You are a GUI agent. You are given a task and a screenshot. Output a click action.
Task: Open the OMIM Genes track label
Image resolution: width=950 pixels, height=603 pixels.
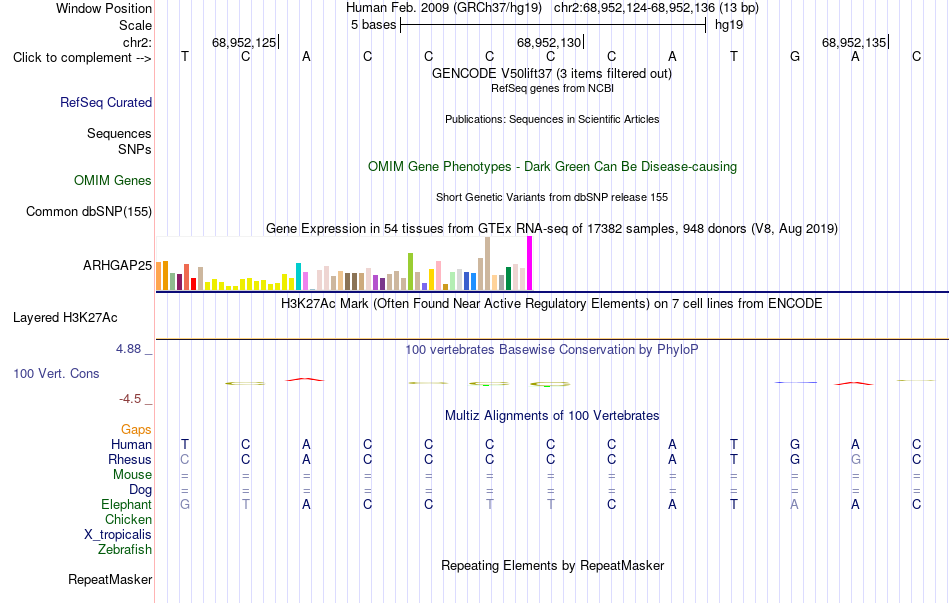point(113,181)
